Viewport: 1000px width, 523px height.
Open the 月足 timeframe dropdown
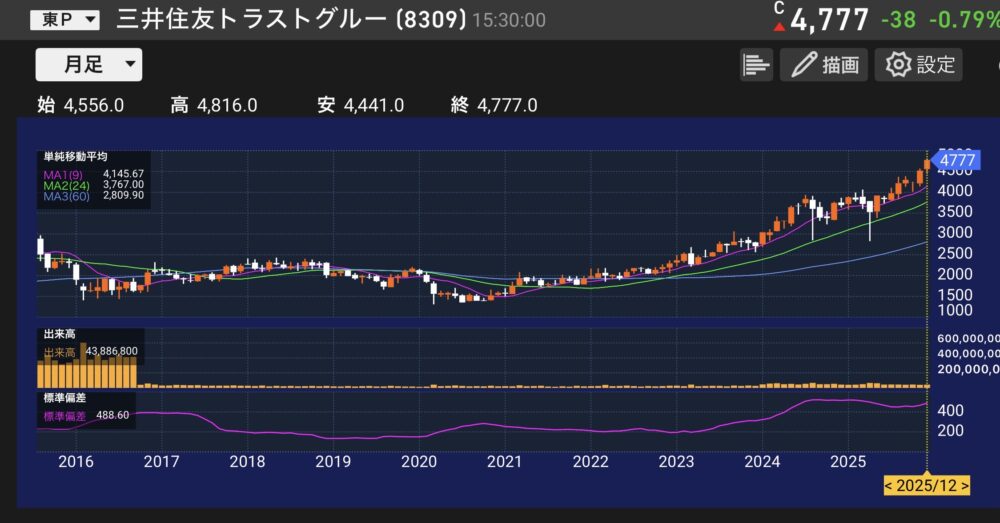[x=89, y=64]
